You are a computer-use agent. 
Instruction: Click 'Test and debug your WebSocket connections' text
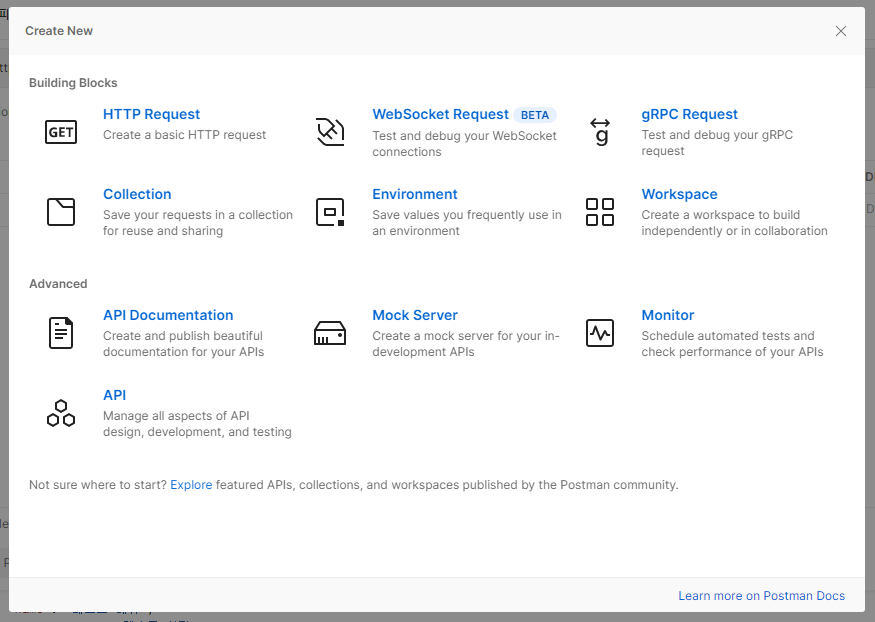(x=464, y=144)
